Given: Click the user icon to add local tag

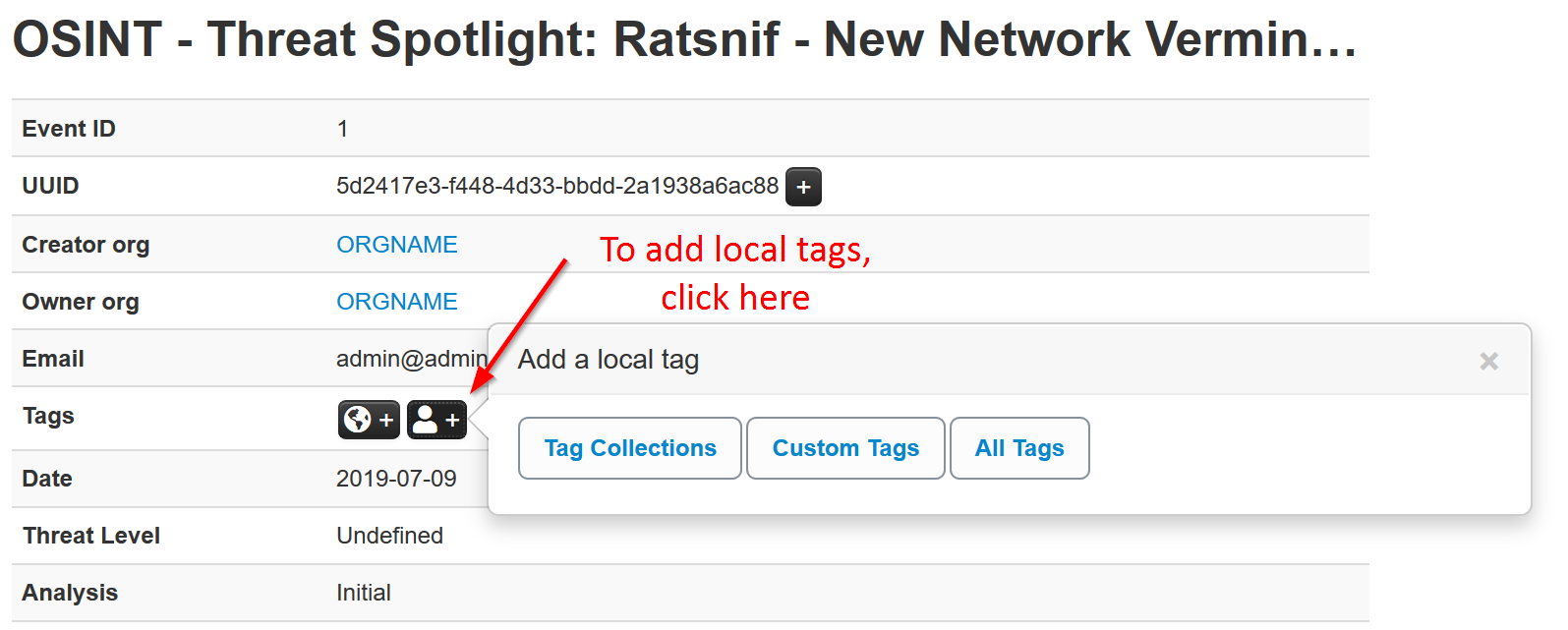Looking at the screenshot, I should (x=436, y=420).
